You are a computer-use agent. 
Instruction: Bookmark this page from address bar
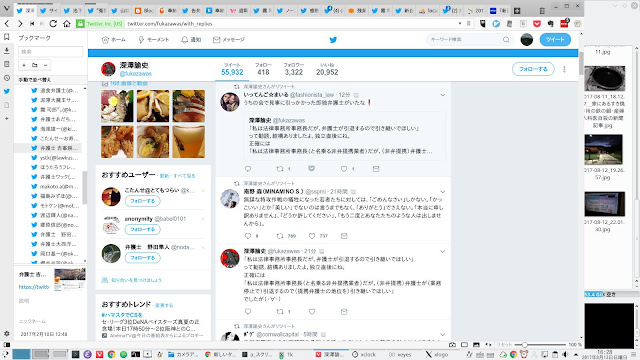[469, 24]
